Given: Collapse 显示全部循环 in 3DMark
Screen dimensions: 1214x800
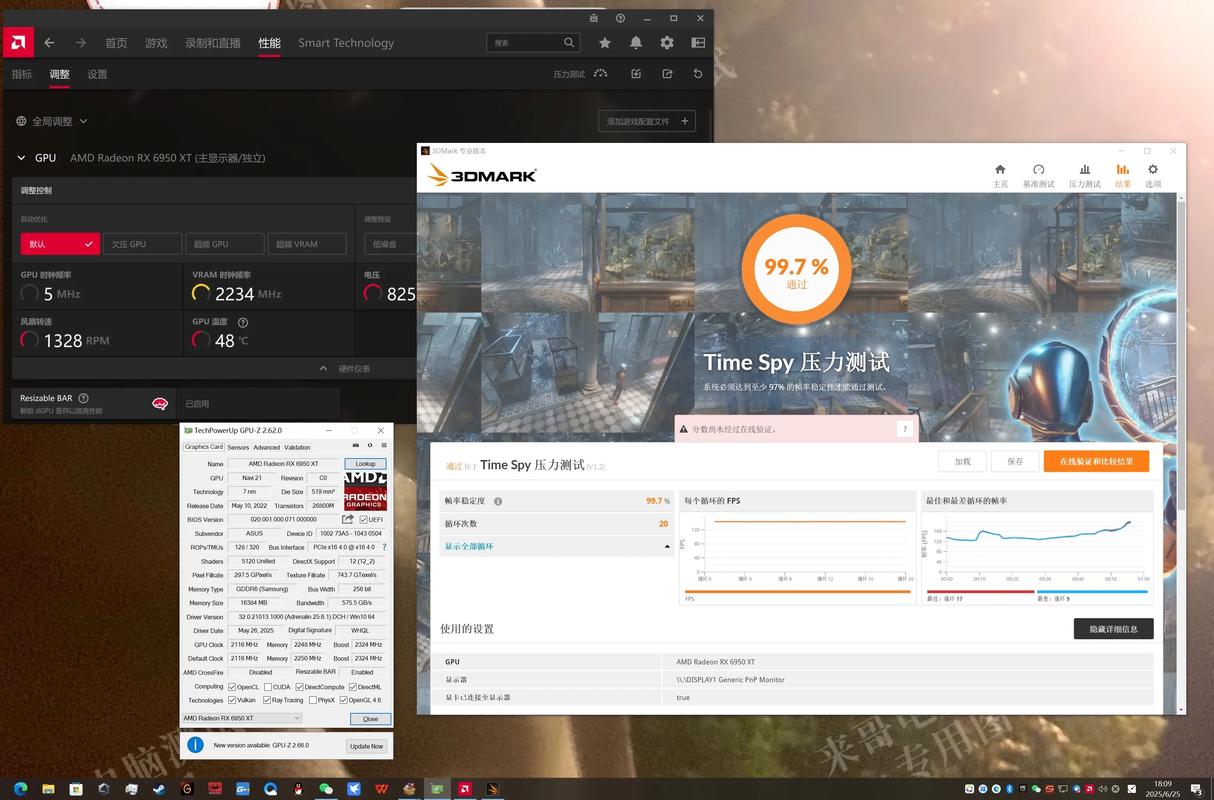Looking at the screenshot, I should pyautogui.click(x=667, y=547).
